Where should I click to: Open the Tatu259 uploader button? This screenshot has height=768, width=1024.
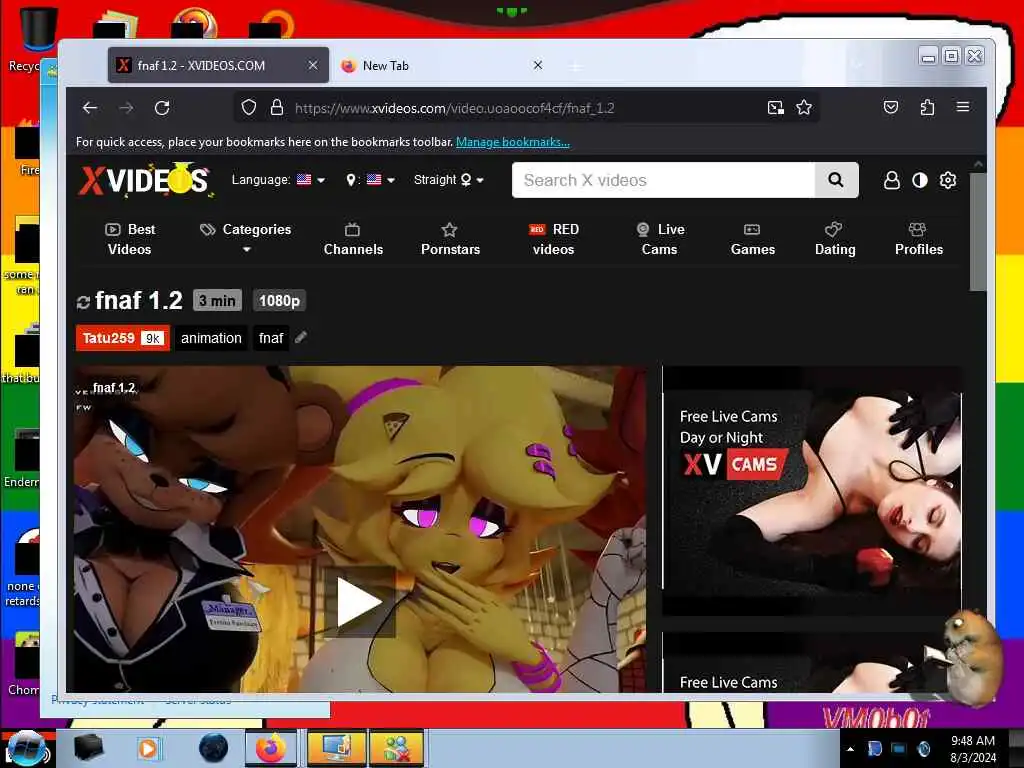(x=123, y=338)
